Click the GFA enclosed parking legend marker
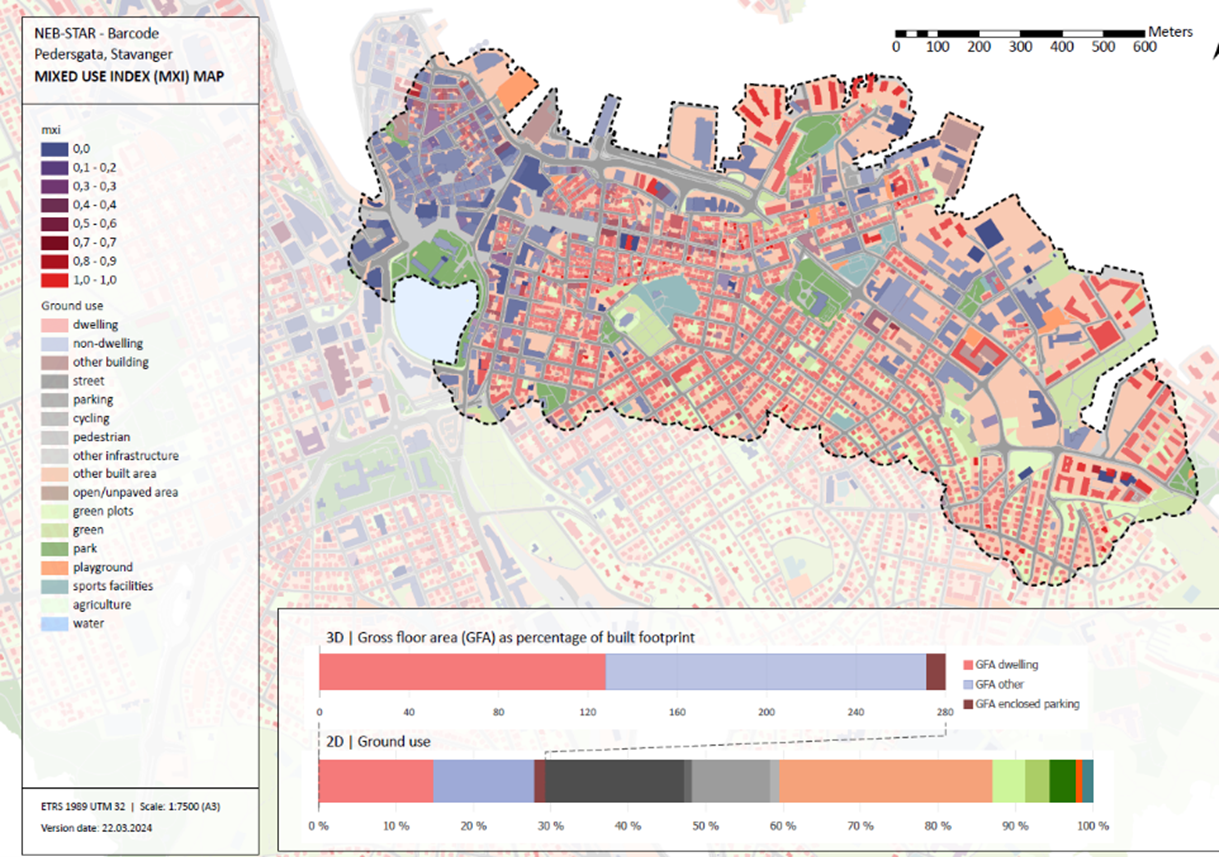This screenshot has width=1219, height=857. point(966,704)
